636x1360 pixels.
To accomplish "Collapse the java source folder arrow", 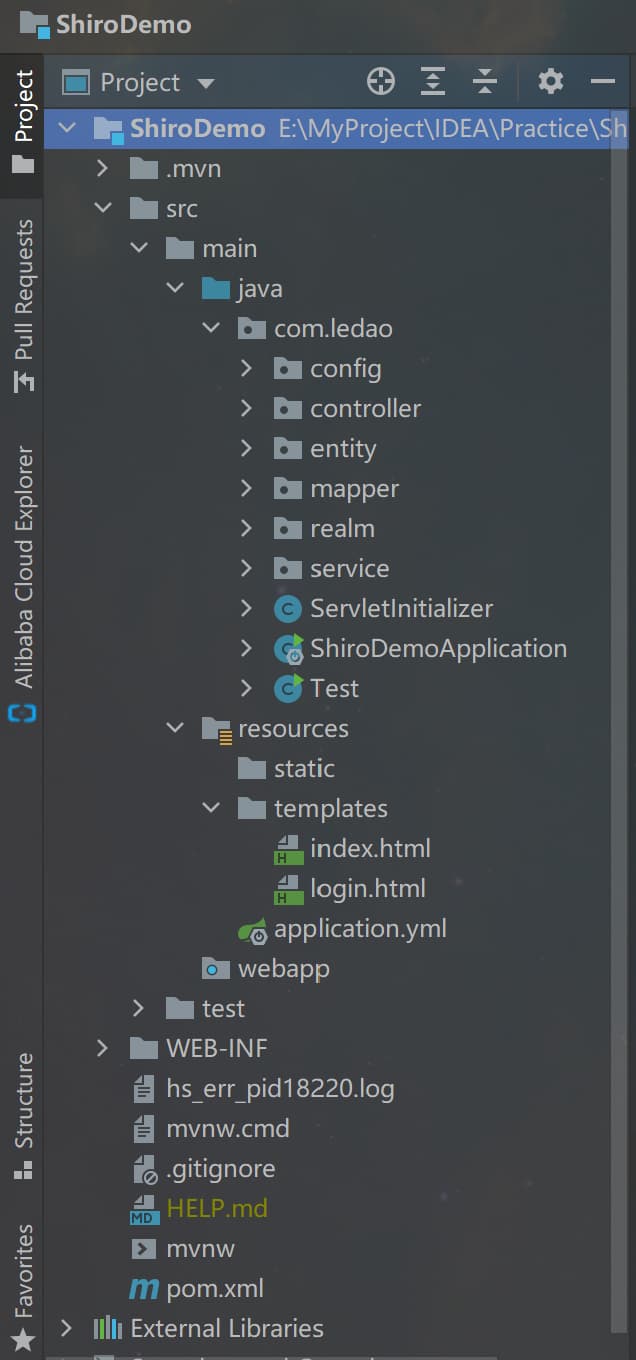I will pos(174,288).
